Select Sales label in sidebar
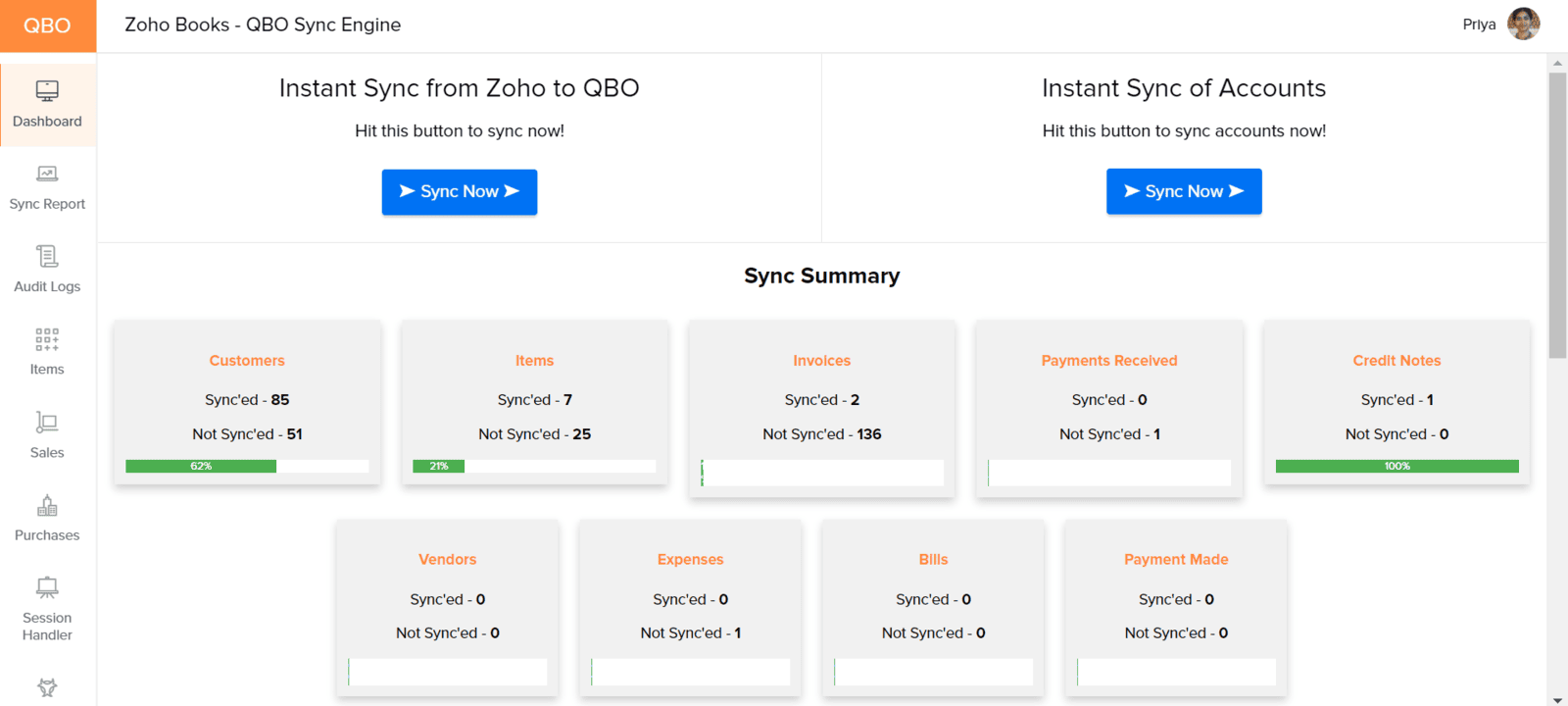 pos(47,452)
